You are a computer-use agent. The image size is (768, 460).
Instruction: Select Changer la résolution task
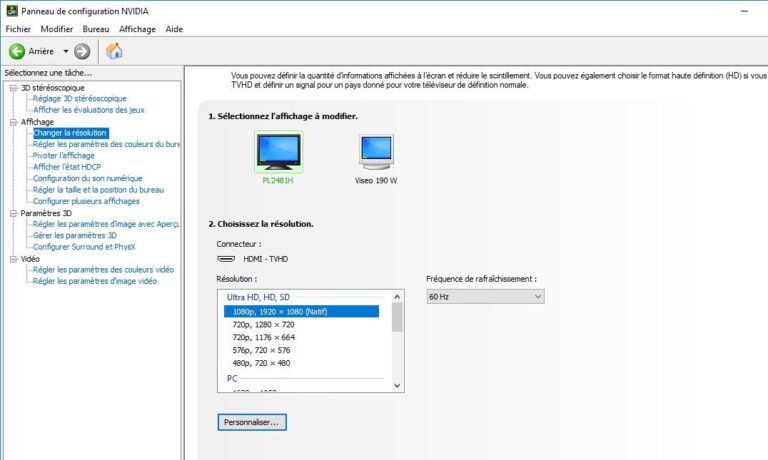tap(70, 133)
